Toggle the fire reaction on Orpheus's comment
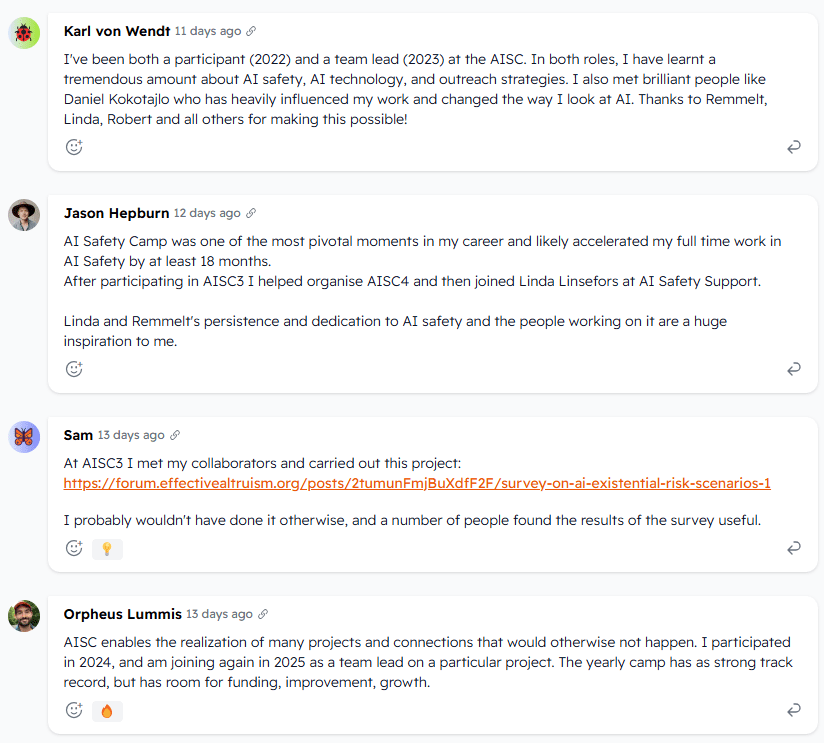The image size is (824, 743). pos(107,710)
